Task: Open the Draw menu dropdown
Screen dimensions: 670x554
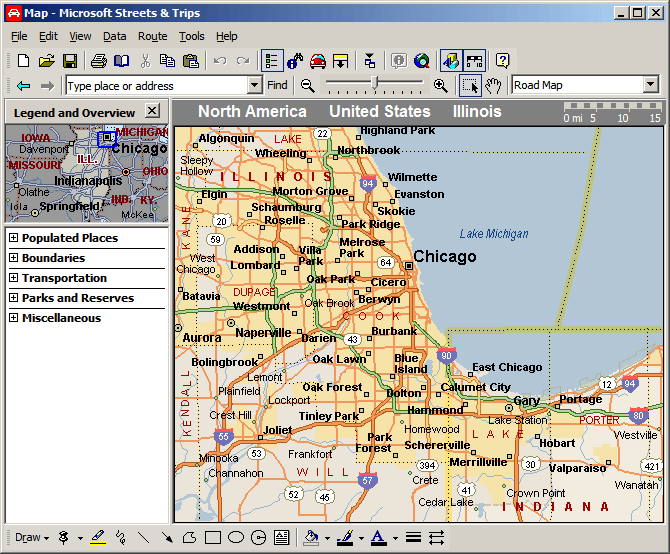Action: click(x=32, y=537)
